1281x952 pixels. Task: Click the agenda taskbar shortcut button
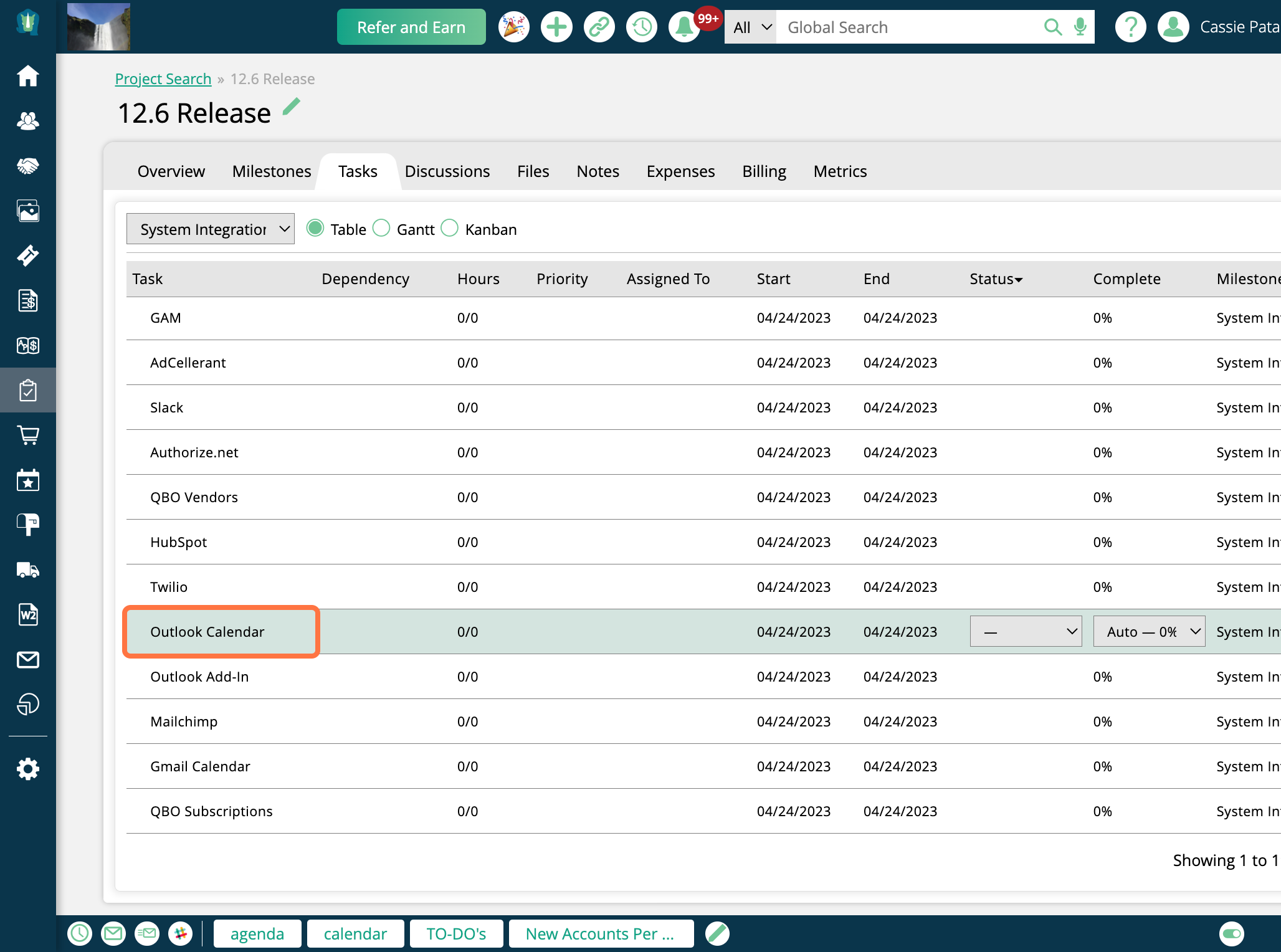(257, 934)
